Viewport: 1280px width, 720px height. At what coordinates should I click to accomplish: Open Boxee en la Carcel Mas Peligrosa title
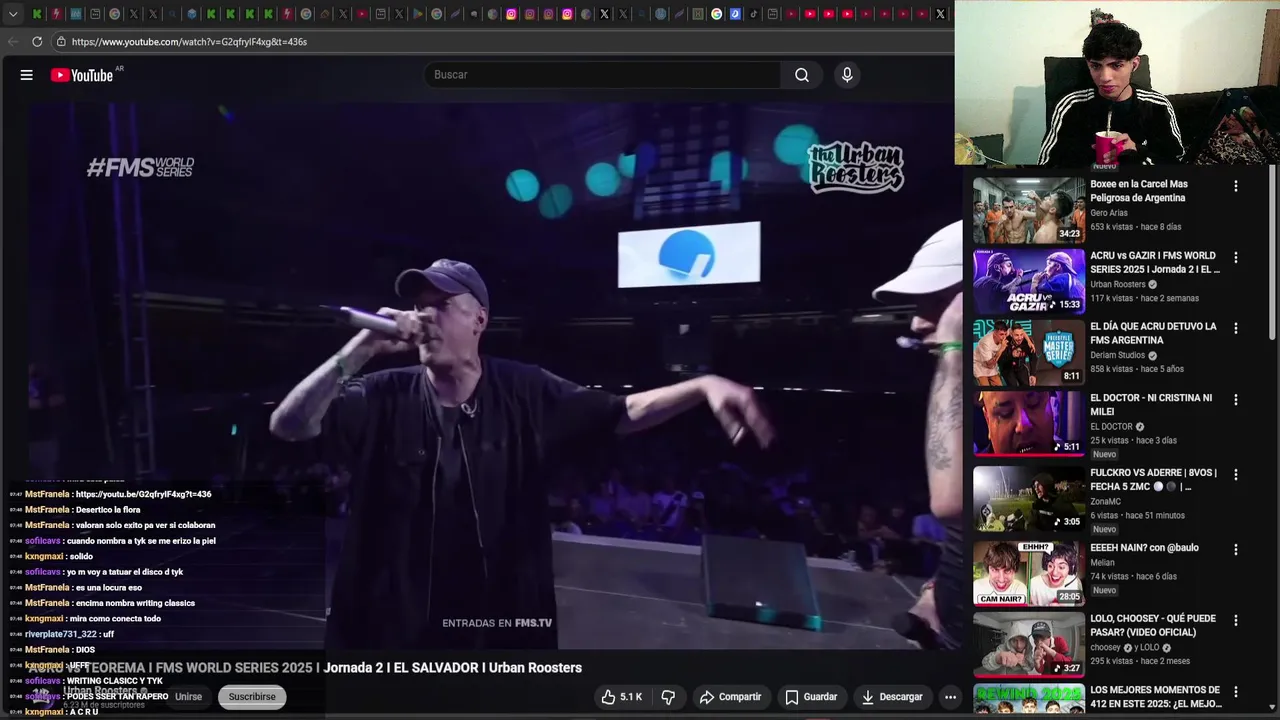[1139, 191]
